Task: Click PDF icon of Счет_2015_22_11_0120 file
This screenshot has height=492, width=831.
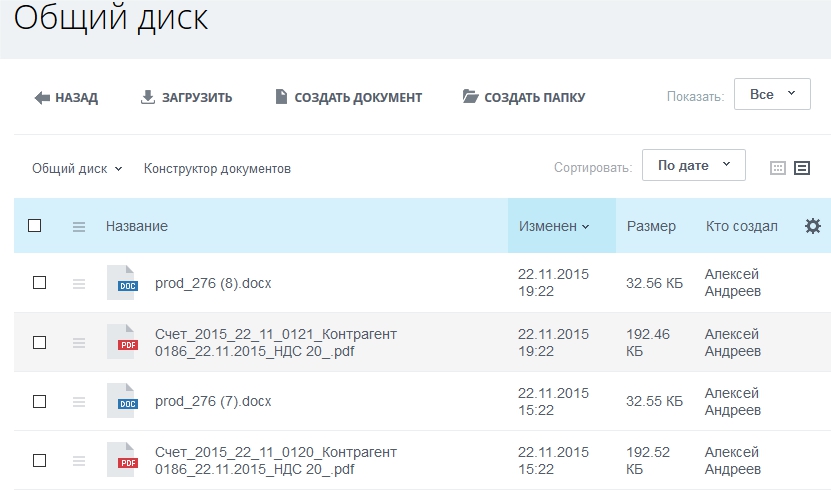Action: point(121,460)
